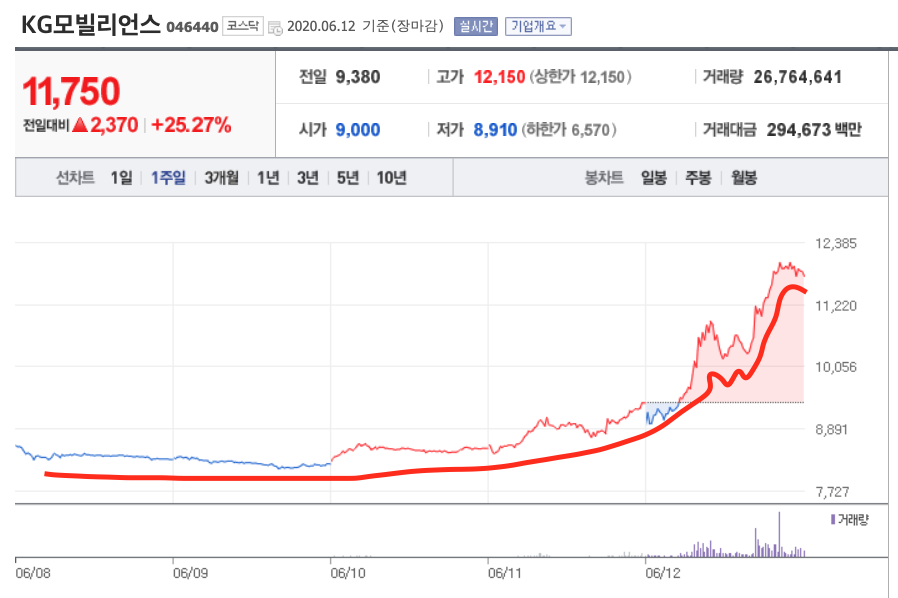Show the 3년 line chart
898x598 pixels.
coord(308,178)
